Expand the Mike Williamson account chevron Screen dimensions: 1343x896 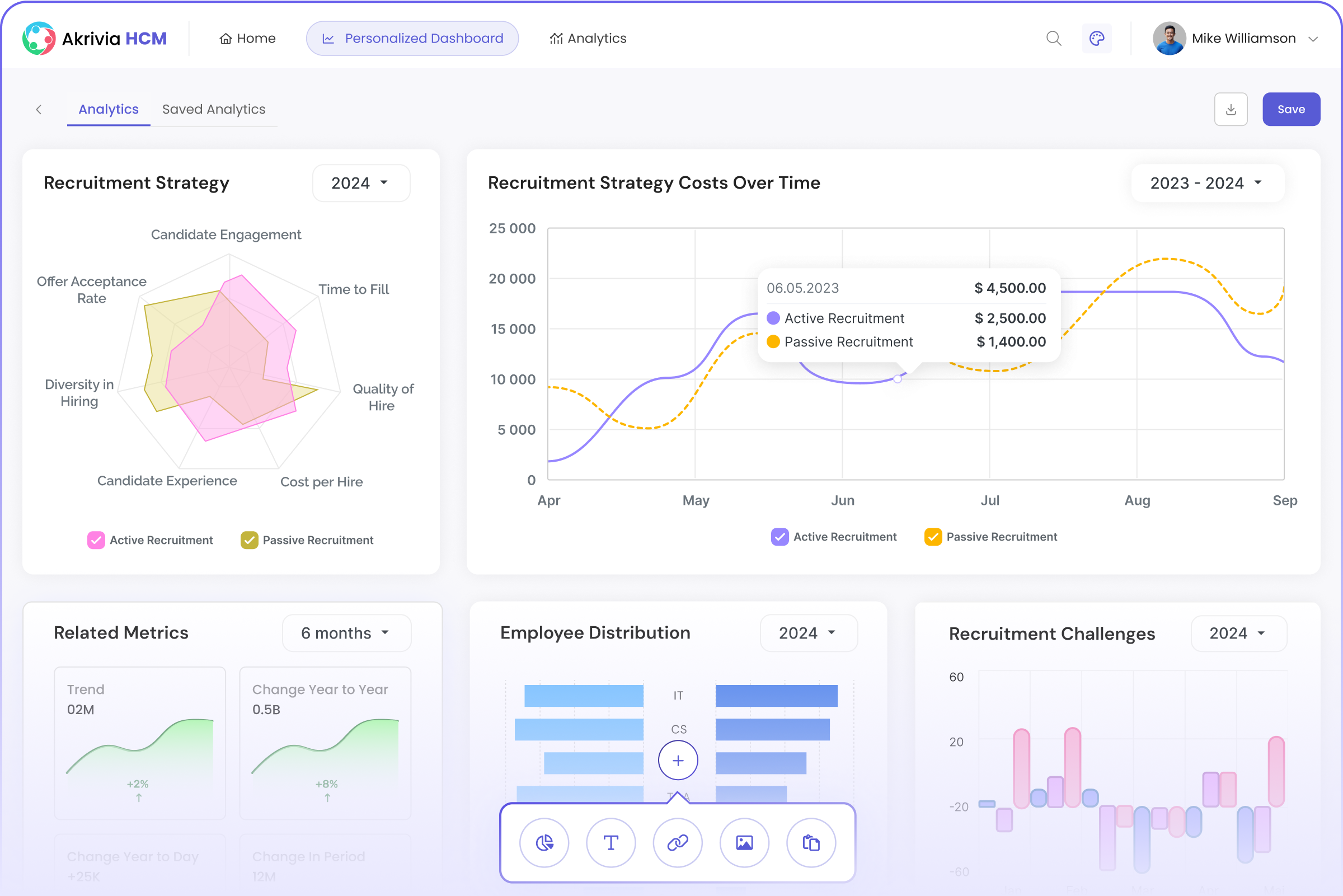click(x=1313, y=39)
